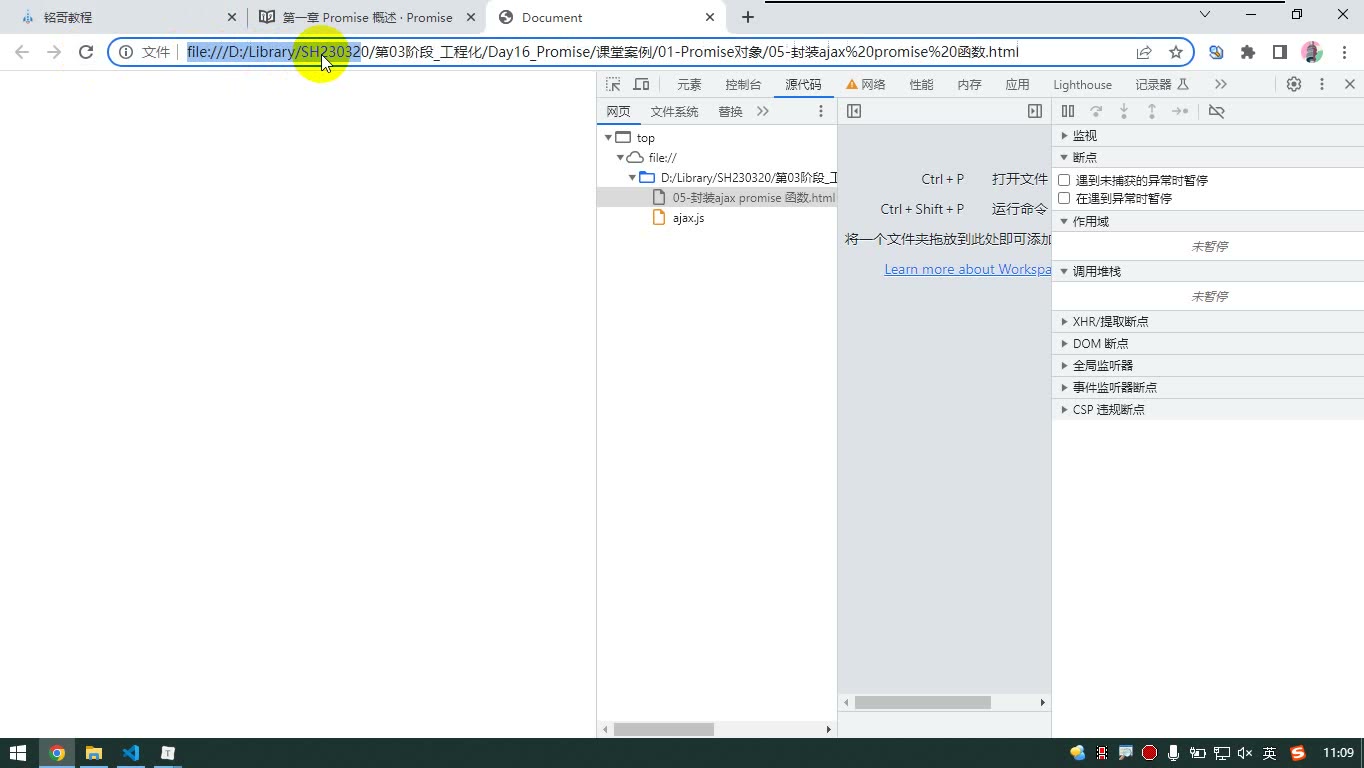Open Visual Studio Code from taskbar

click(x=131, y=753)
